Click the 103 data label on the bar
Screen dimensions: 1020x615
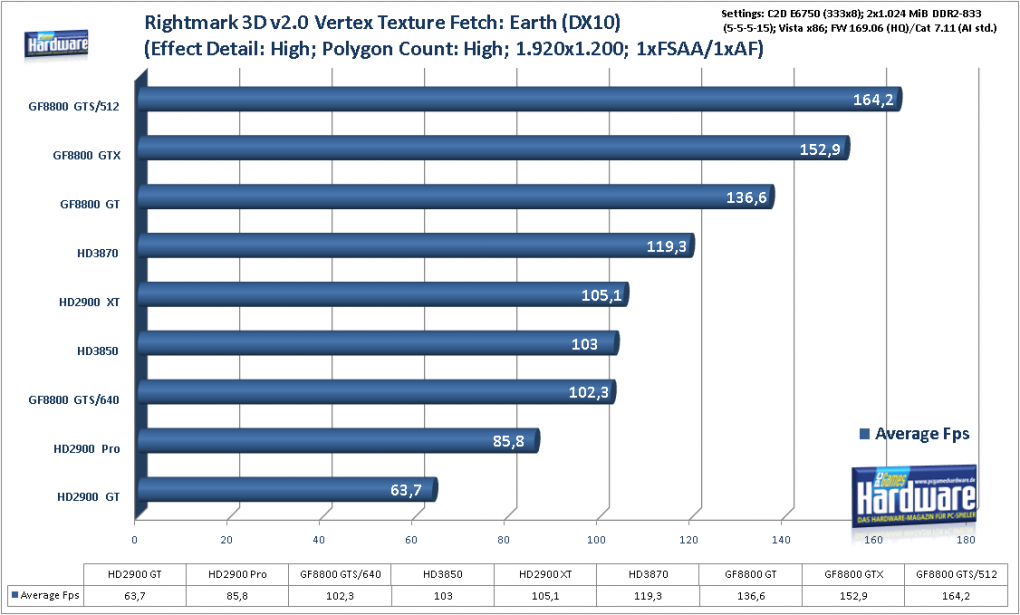pos(584,344)
